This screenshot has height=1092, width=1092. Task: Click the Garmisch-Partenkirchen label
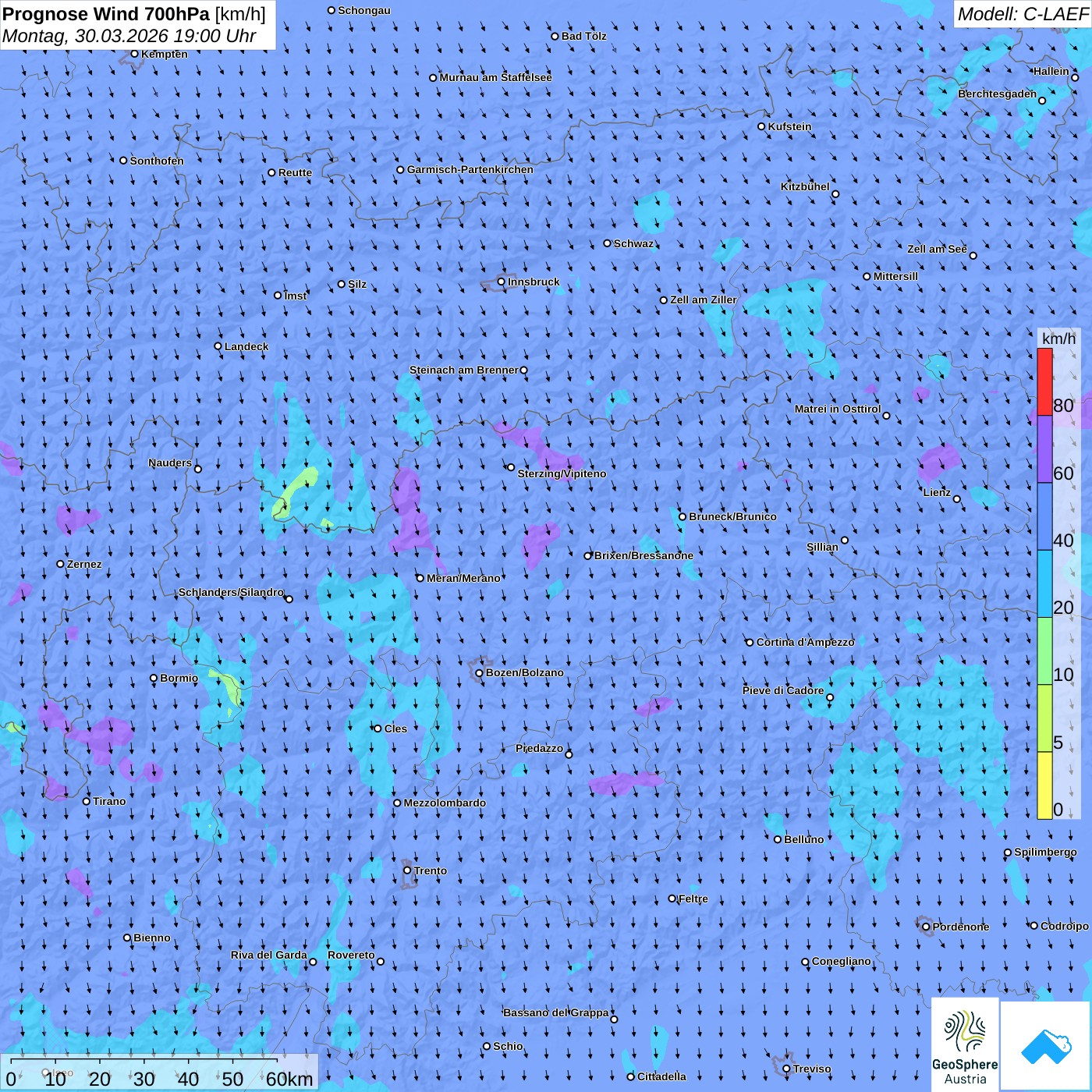pos(470,169)
